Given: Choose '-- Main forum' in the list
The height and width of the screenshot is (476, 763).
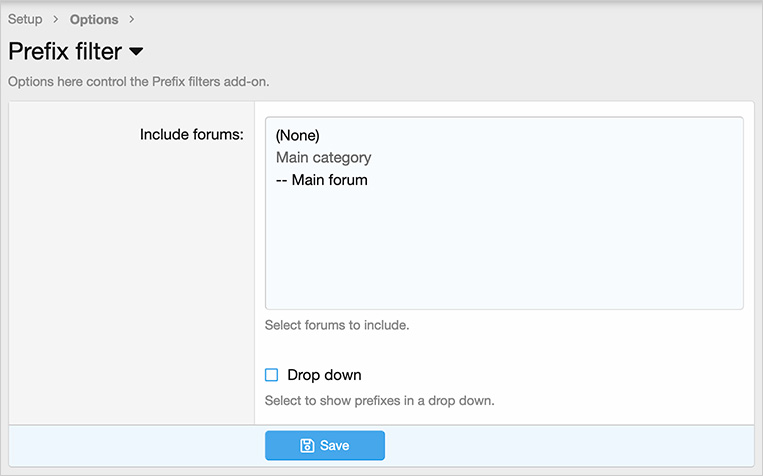Looking at the screenshot, I should (x=321, y=180).
